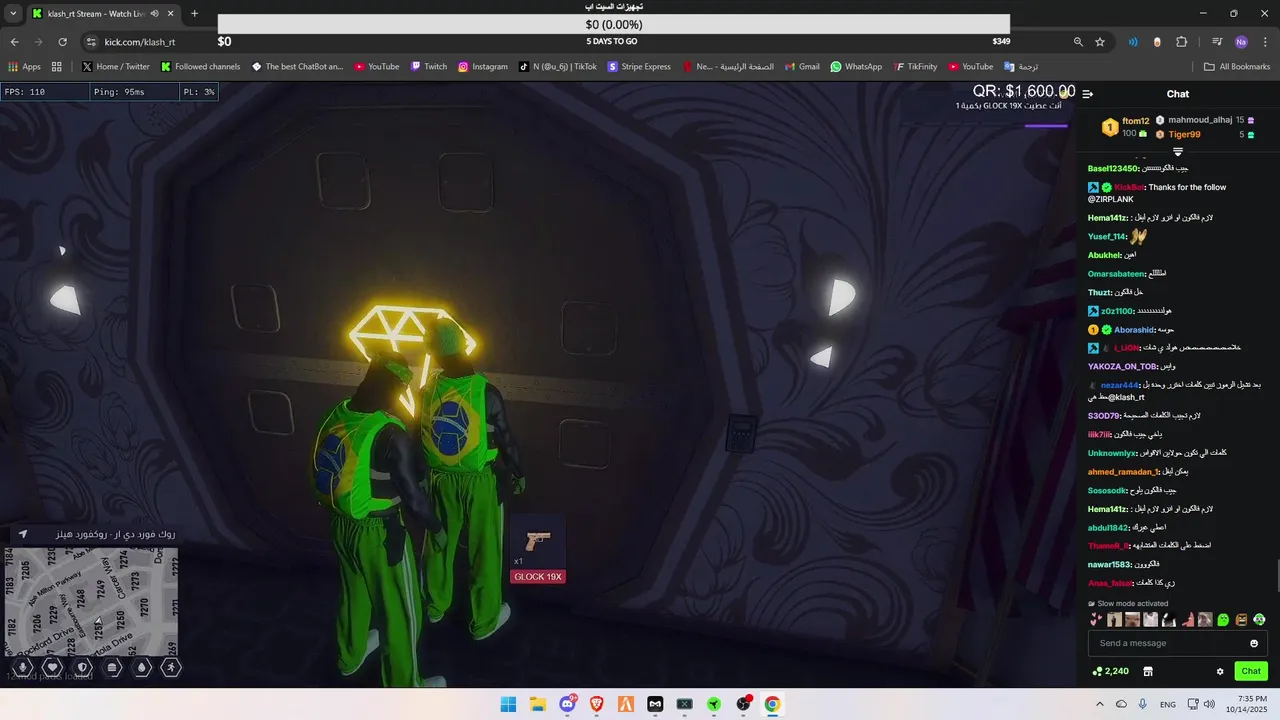
Task: Open mahmoud_alhaj's profile in the leaderboard
Action: pyautogui.click(x=1200, y=120)
